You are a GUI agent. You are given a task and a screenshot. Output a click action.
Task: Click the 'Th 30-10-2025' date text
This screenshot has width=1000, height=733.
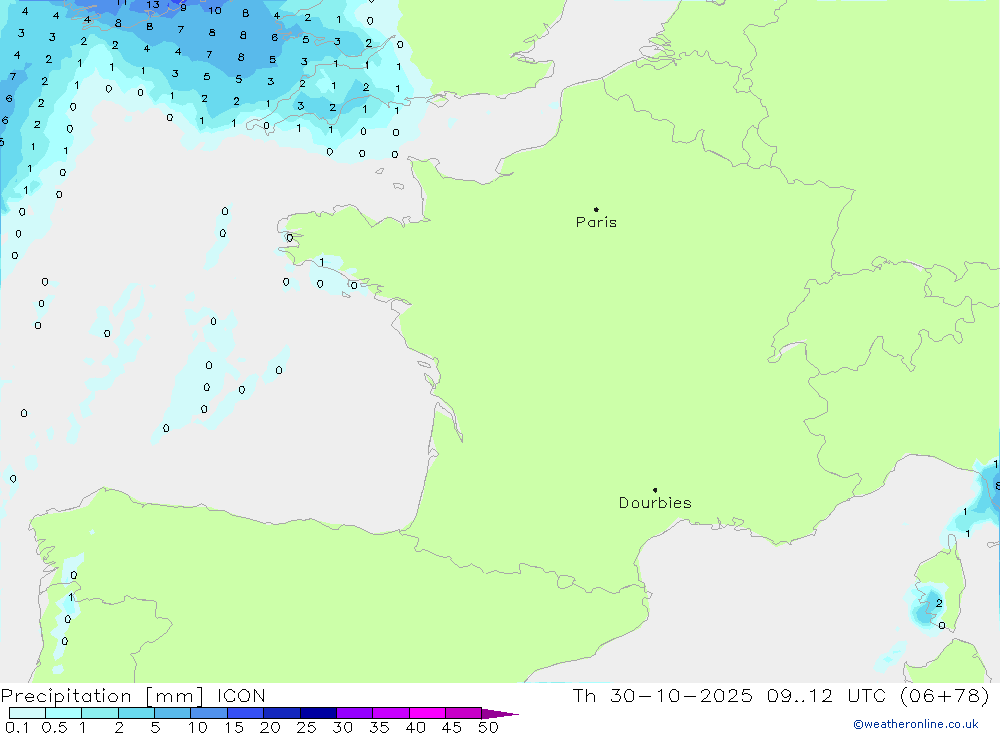pyautogui.click(x=662, y=696)
